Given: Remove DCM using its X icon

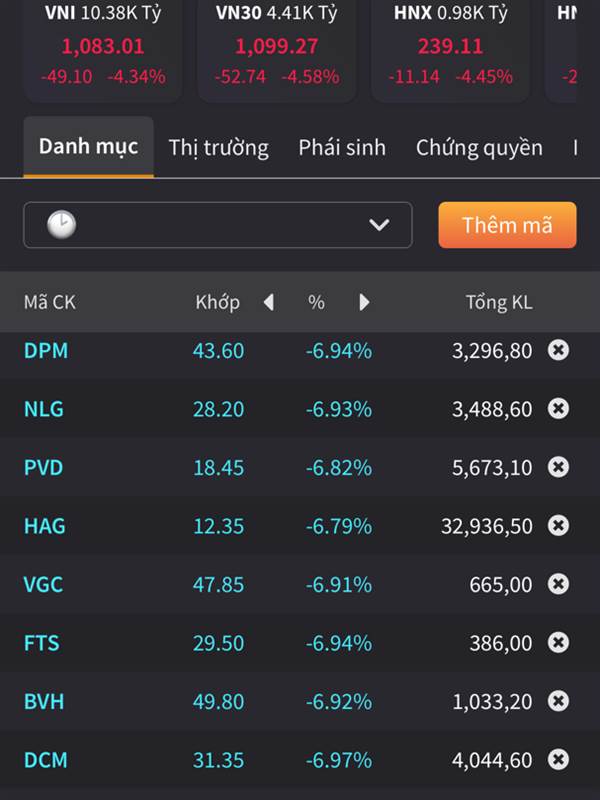Looking at the screenshot, I should 558,759.
